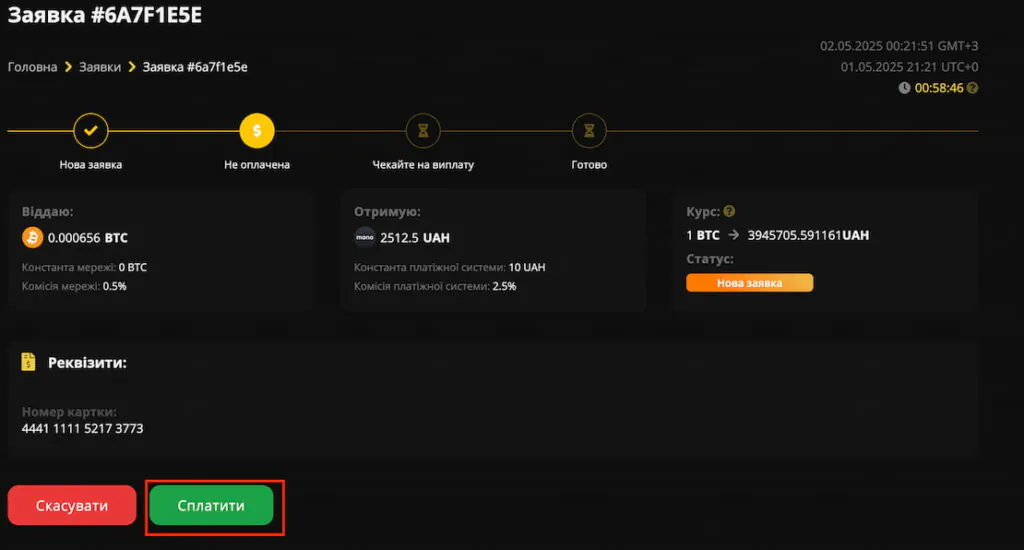Click the Чекайте на виплату step label

(423, 165)
